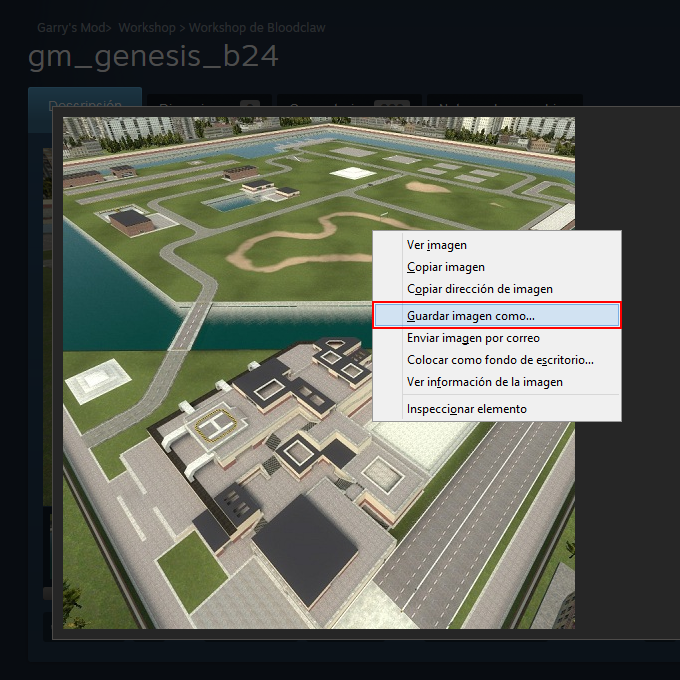Open the Notas sobre cambios tab

pyautogui.click(x=505, y=100)
